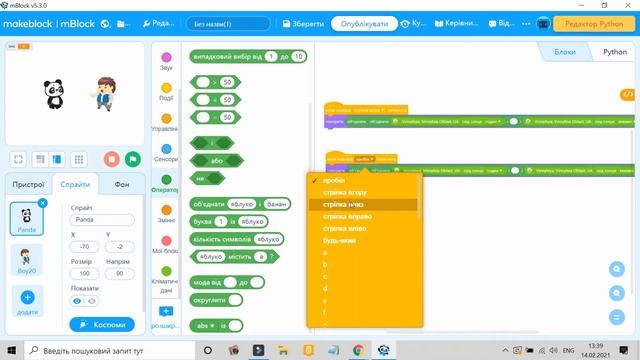Open the language globe icon
The width and height of the screenshot is (640, 360).
tap(105, 24)
